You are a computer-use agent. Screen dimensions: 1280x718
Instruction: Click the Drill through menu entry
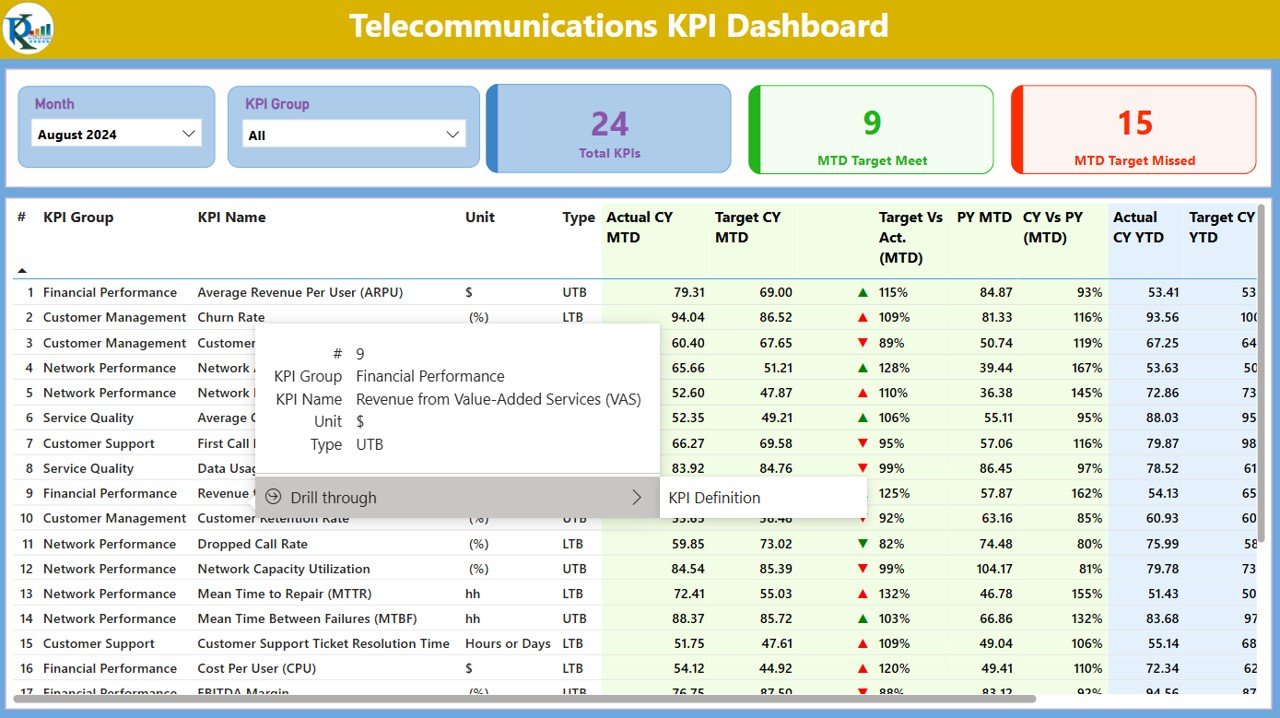coord(457,497)
